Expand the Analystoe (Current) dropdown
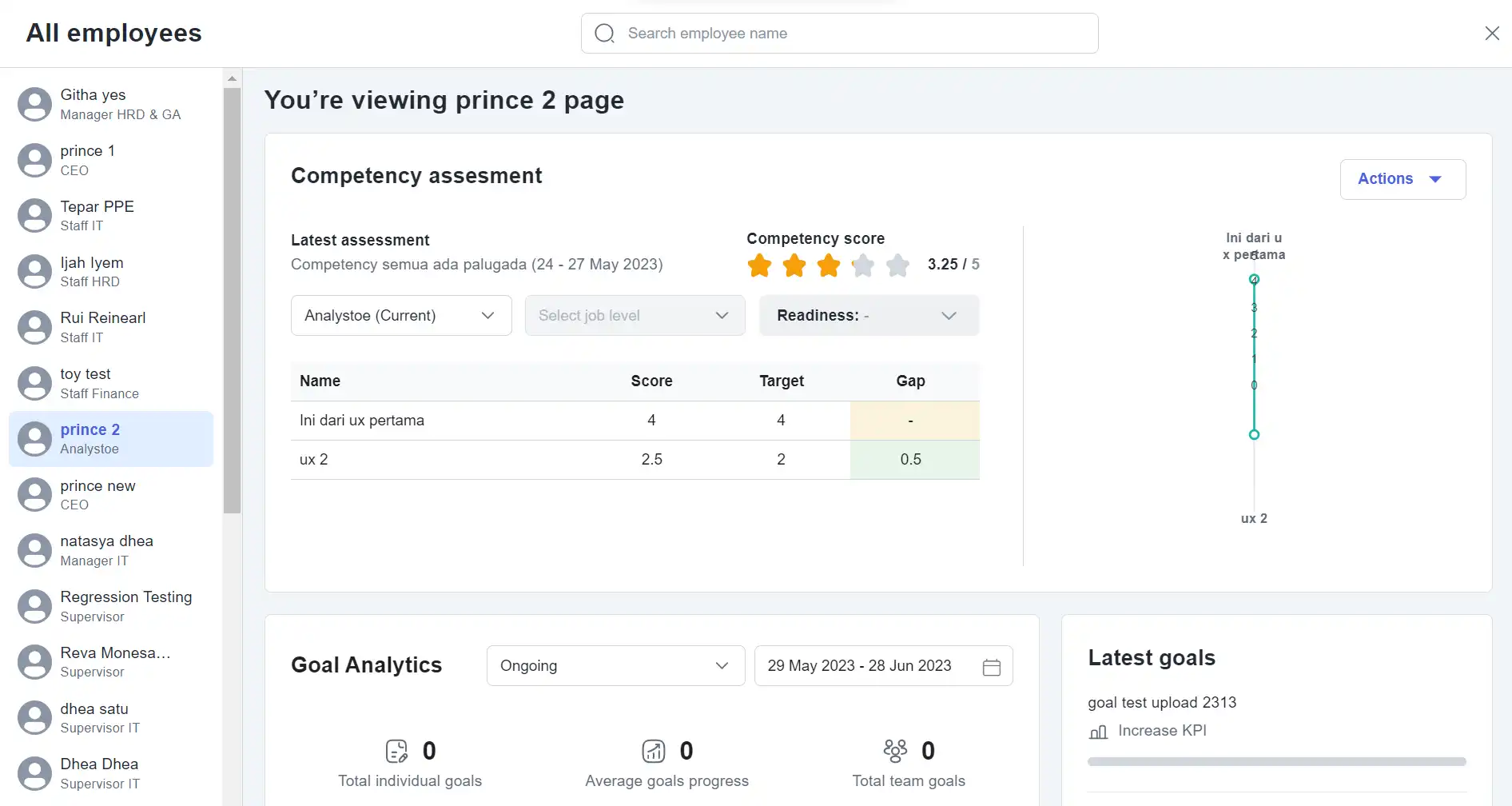 [x=401, y=316]
